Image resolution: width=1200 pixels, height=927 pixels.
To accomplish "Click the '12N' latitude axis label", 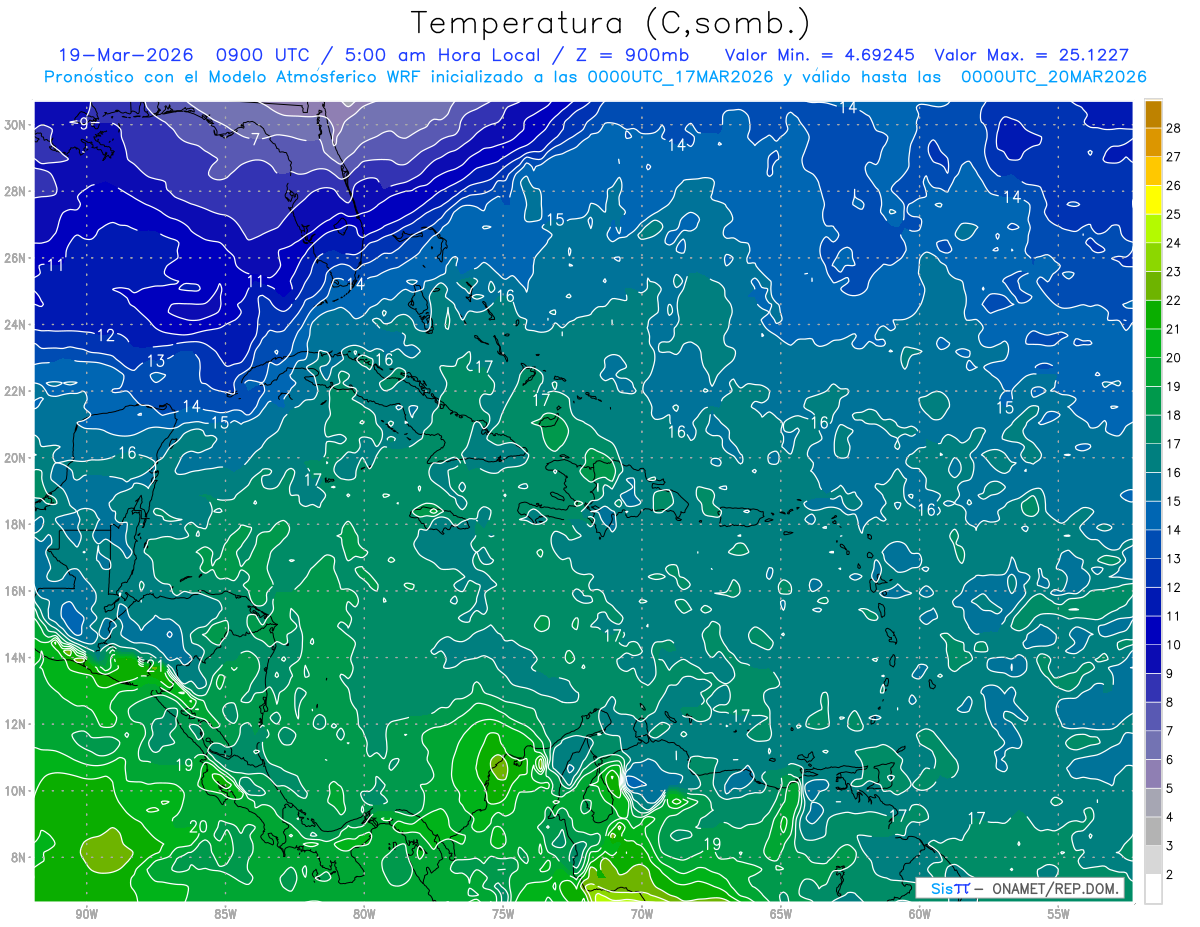I will click(16, 724).
